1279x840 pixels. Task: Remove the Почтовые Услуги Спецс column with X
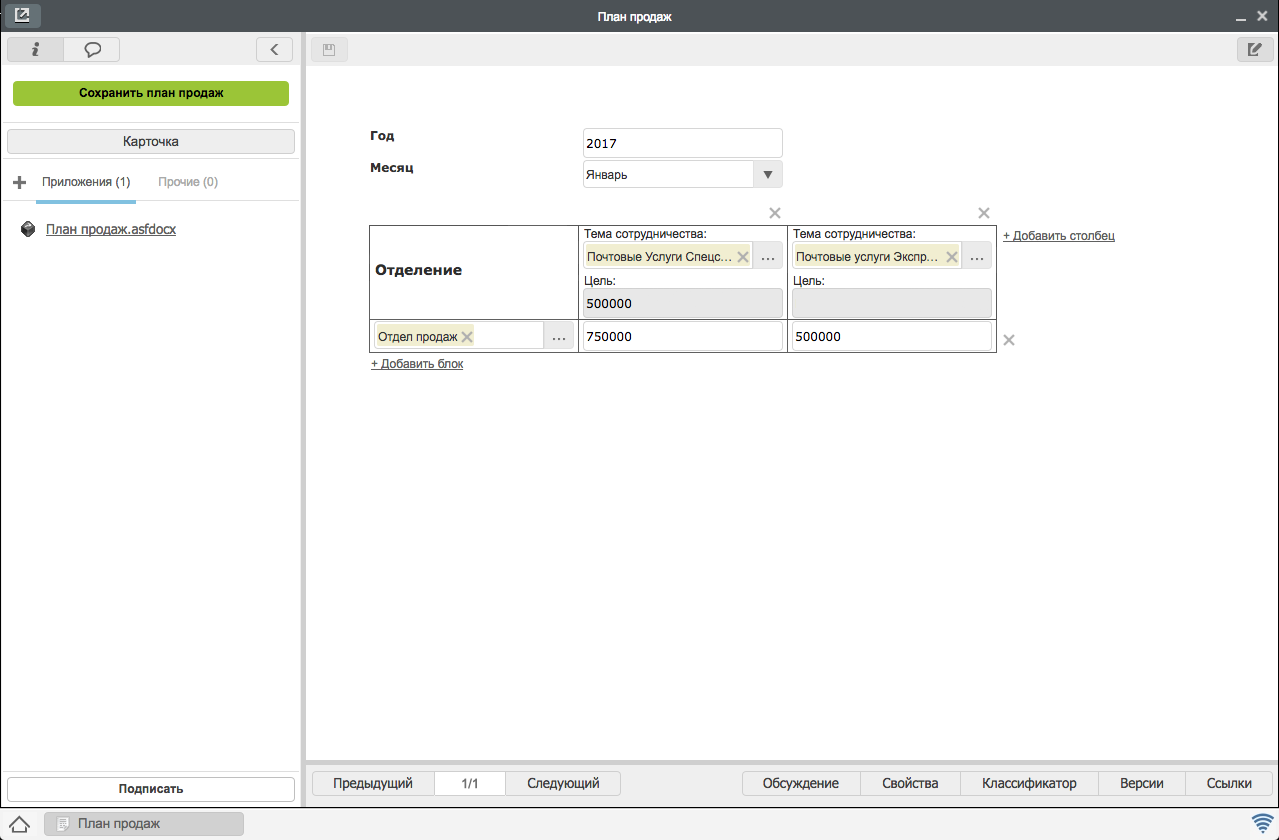click(x=774, y=213)
